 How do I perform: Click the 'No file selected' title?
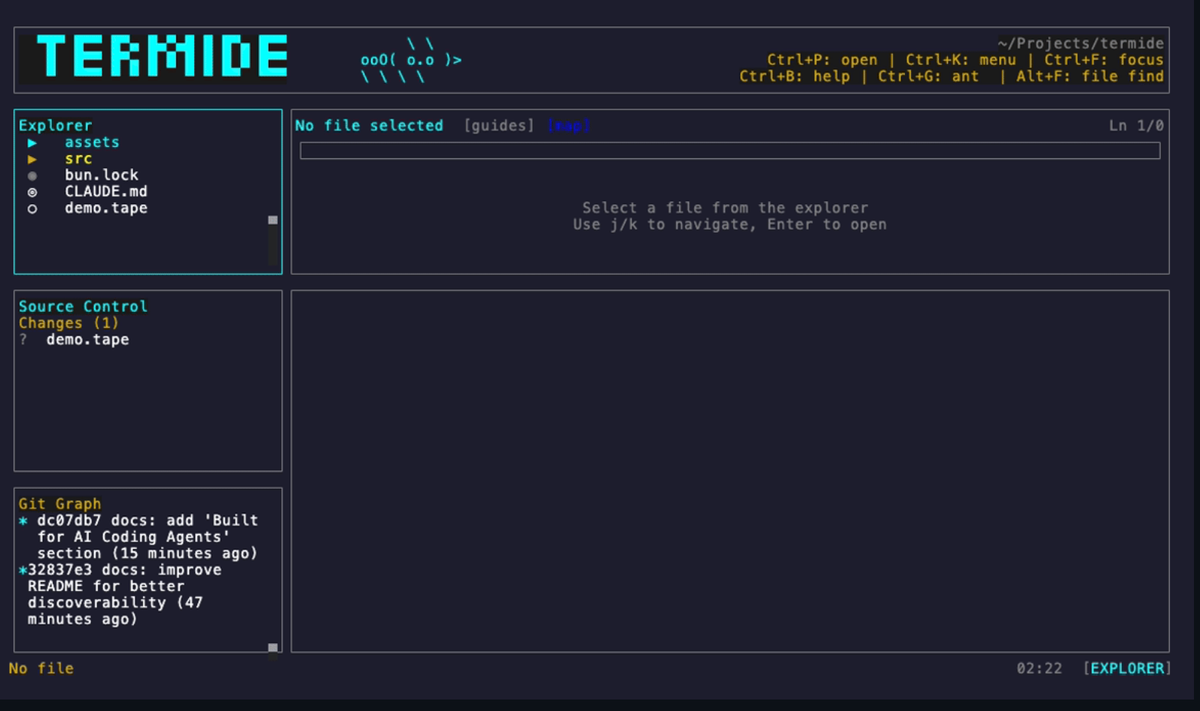(369, 125)
